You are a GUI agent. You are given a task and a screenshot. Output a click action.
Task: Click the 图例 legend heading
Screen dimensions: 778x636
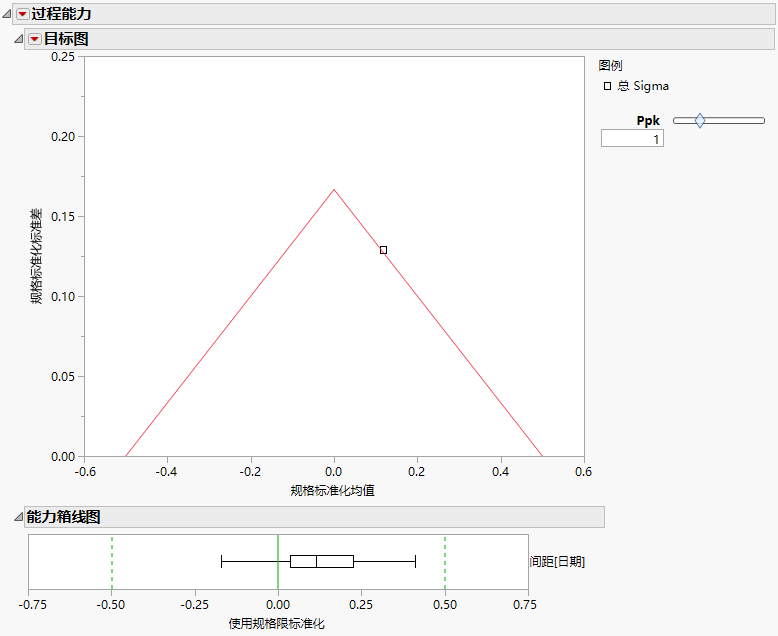tap(610, 65)
